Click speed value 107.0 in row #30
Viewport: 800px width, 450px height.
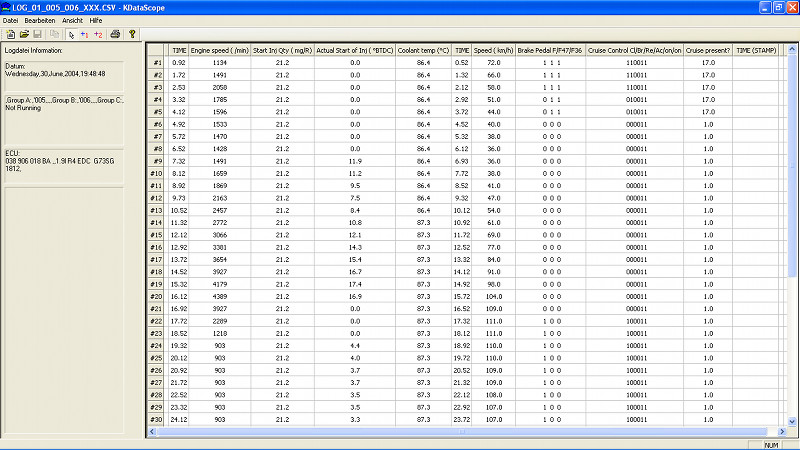[493, 419]
